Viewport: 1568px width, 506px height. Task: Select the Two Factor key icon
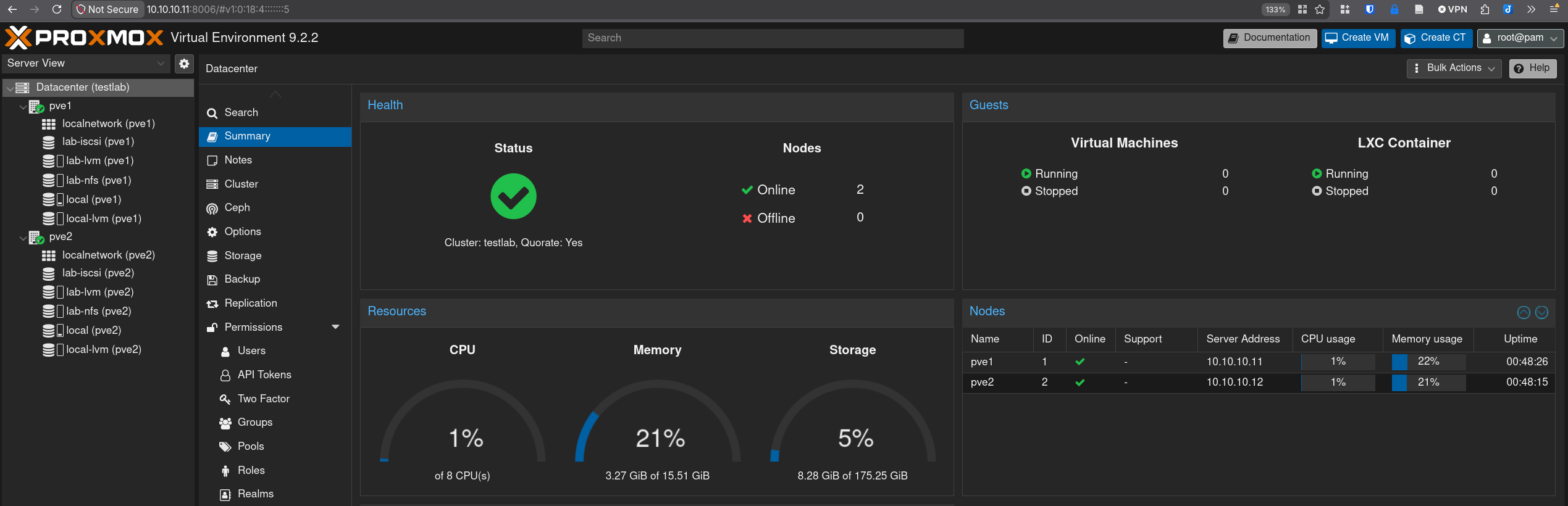(225, 399)
